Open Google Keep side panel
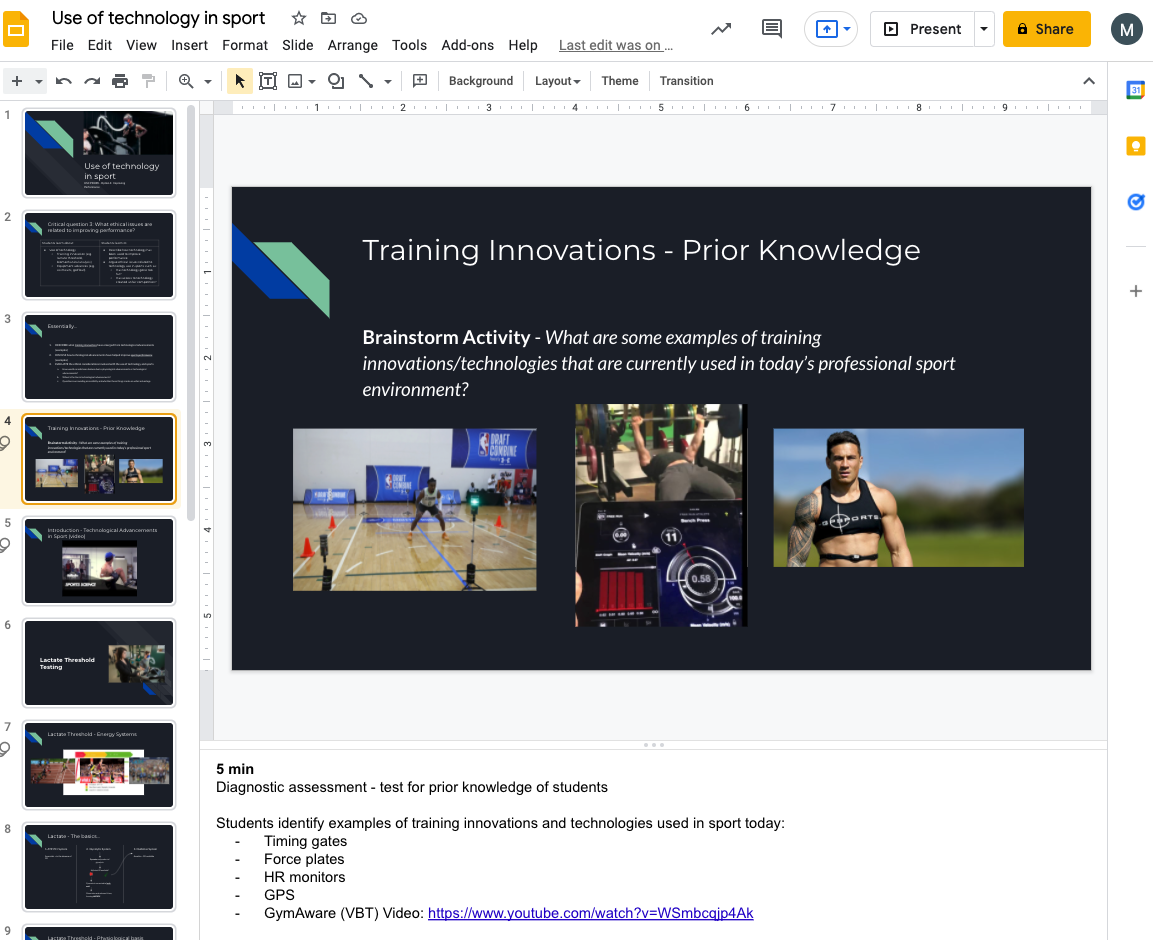 (1135, 146)
